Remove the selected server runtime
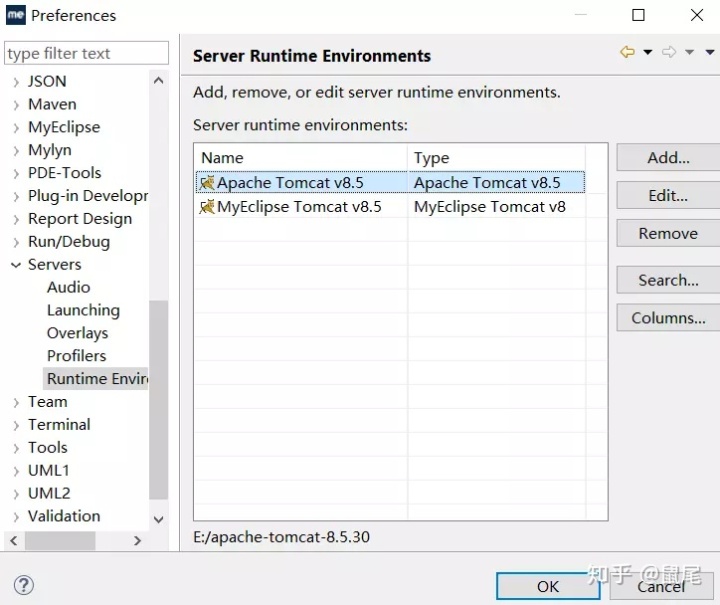The width and height of the screenshot is (720, 605). [668, 233]
